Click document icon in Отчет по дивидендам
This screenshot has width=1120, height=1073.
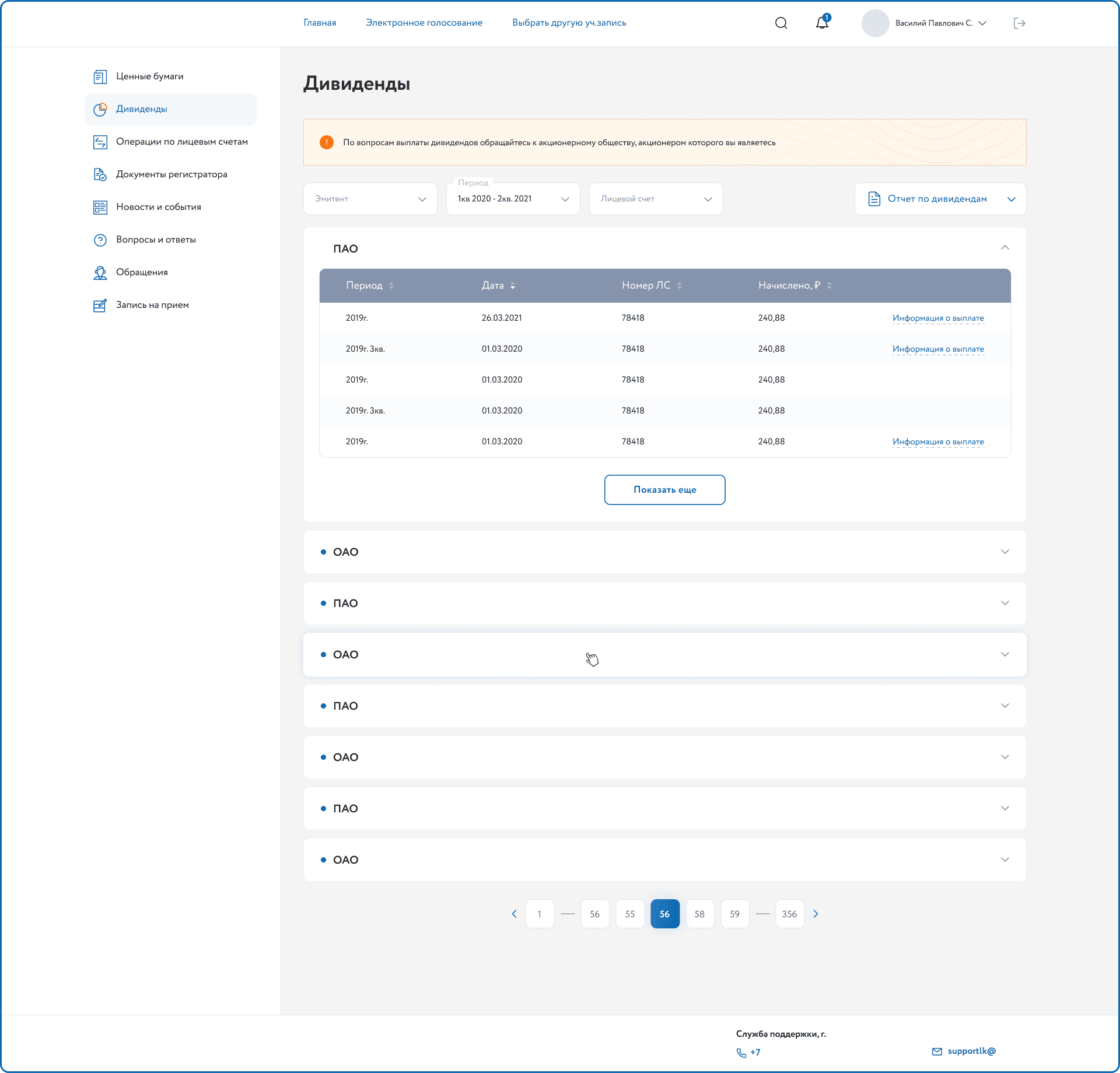pos(874,199)
